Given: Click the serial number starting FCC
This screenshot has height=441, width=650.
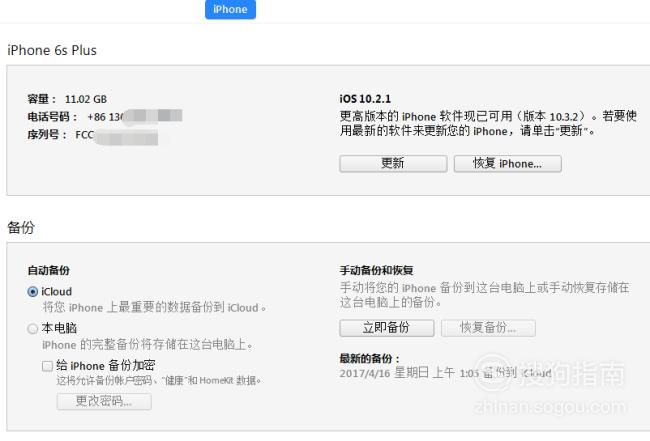Looking at the screenshot, I should pyautogui.click(x=116, y=135).
